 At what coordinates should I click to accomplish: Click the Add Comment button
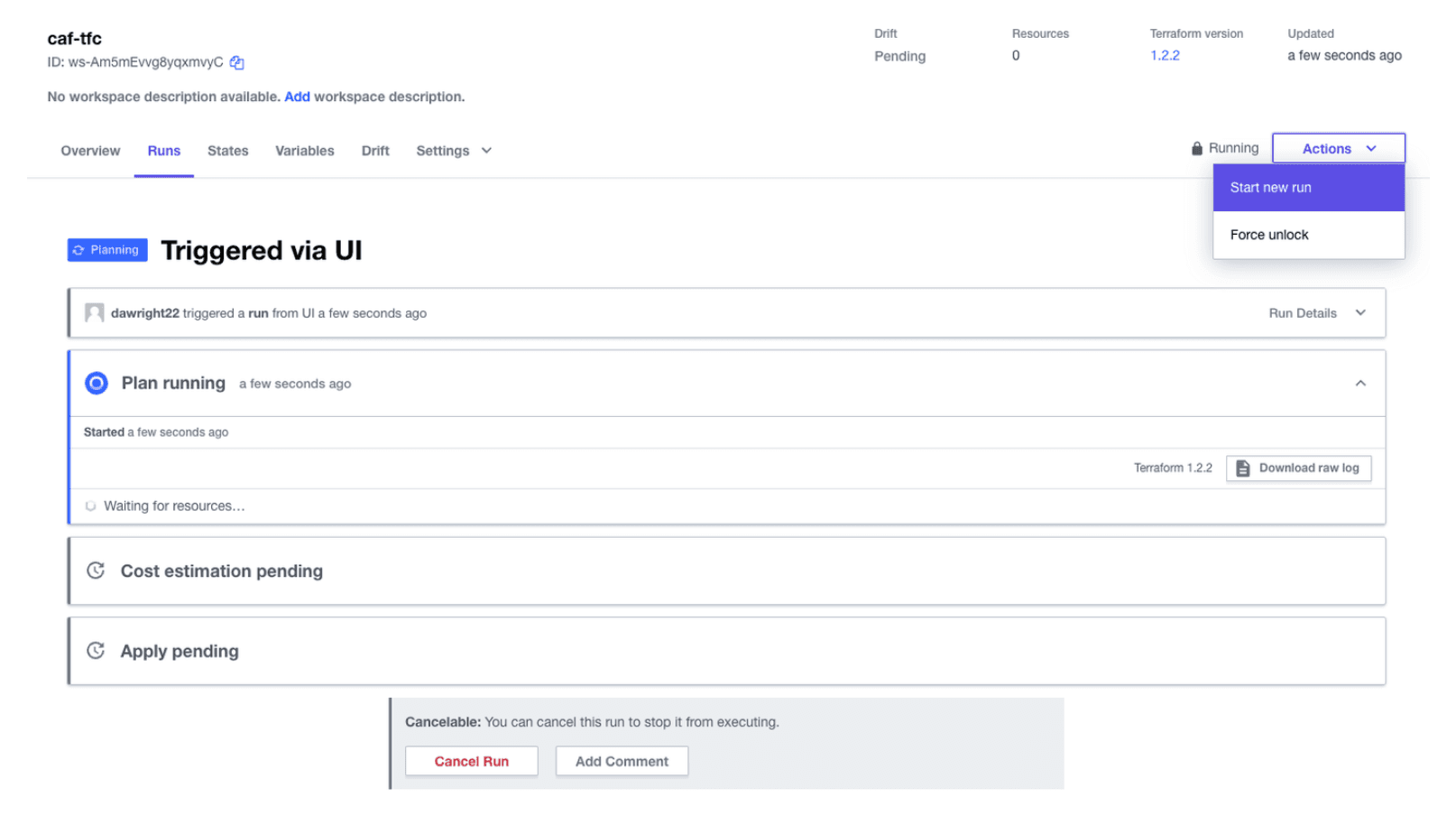pyautogui.click(x=622, y=761)
